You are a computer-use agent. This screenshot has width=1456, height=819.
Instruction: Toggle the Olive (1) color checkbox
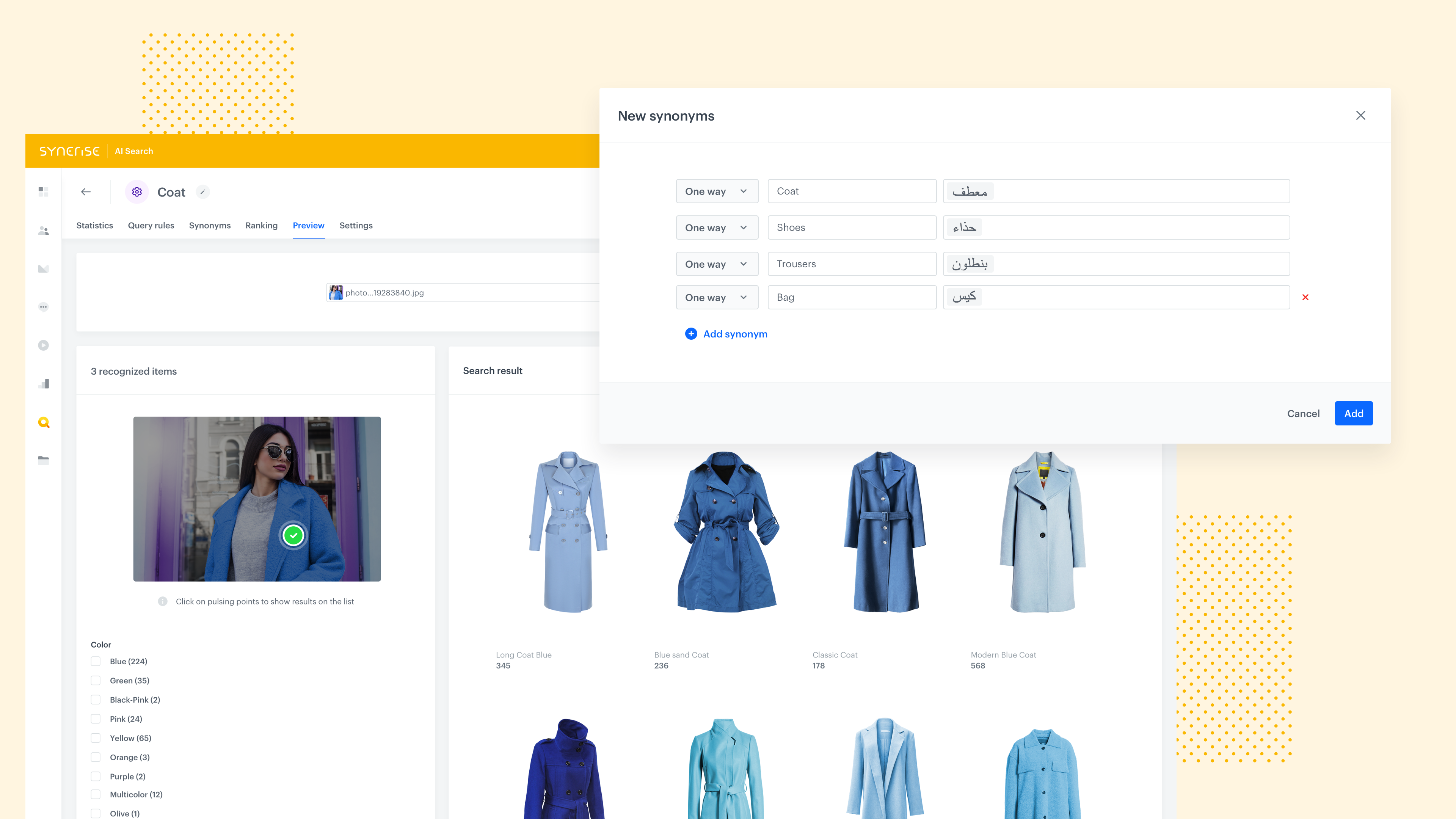pos(96,814)
